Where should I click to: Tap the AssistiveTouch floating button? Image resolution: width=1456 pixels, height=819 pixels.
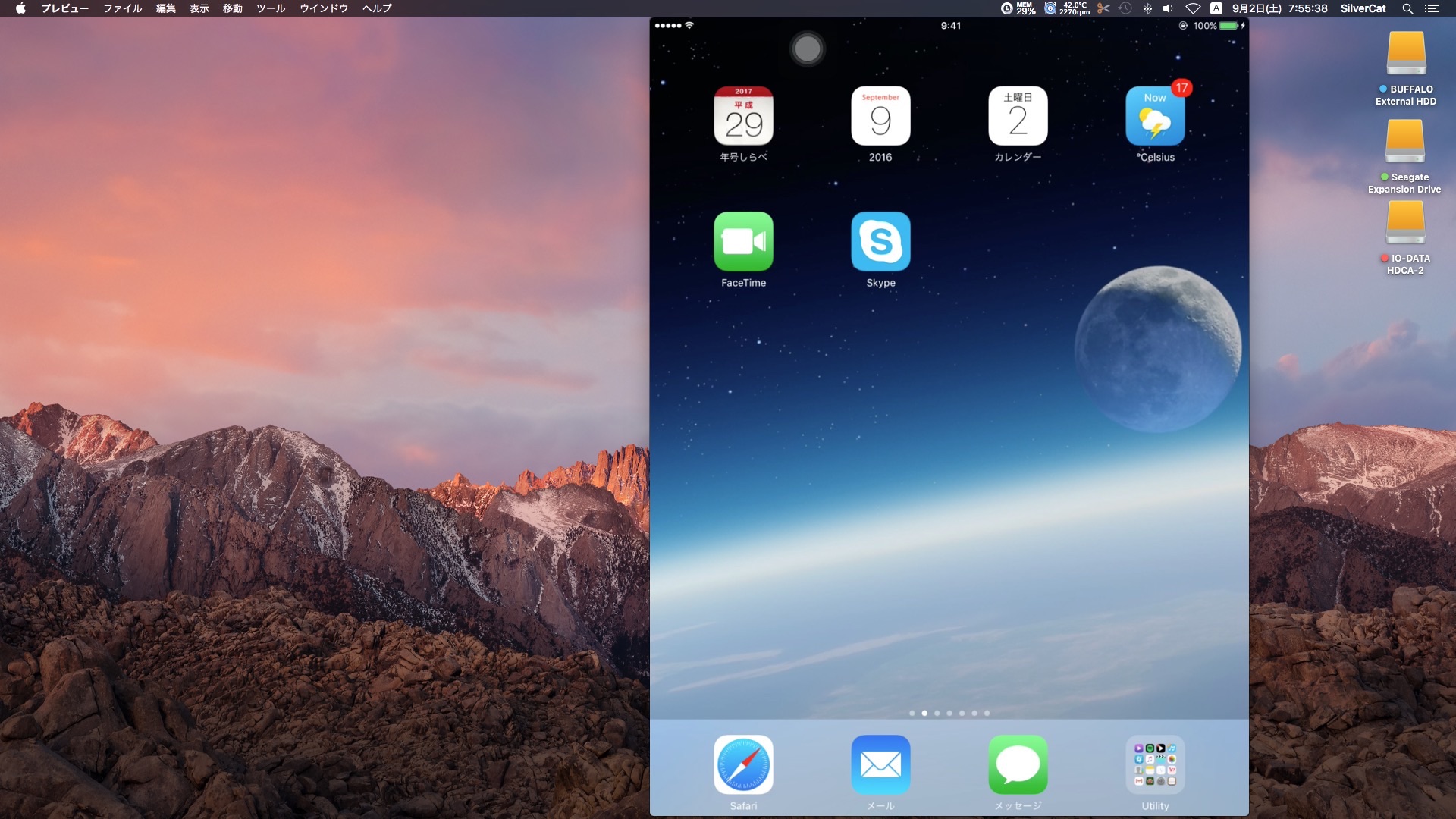[x=807, y=49]
